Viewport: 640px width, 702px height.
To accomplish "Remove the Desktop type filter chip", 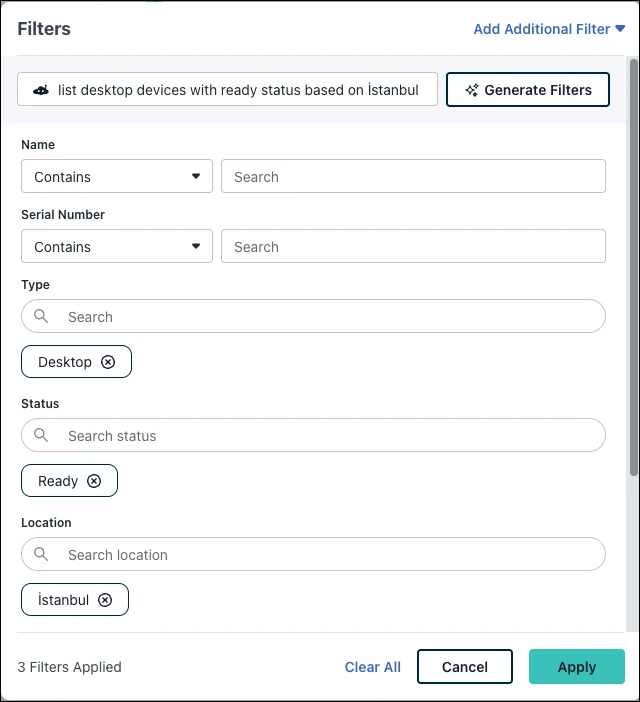I will [108, 362].
